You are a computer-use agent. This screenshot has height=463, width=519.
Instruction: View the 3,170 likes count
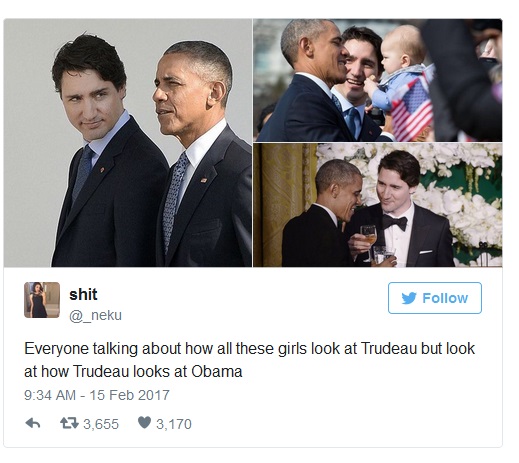174,424
